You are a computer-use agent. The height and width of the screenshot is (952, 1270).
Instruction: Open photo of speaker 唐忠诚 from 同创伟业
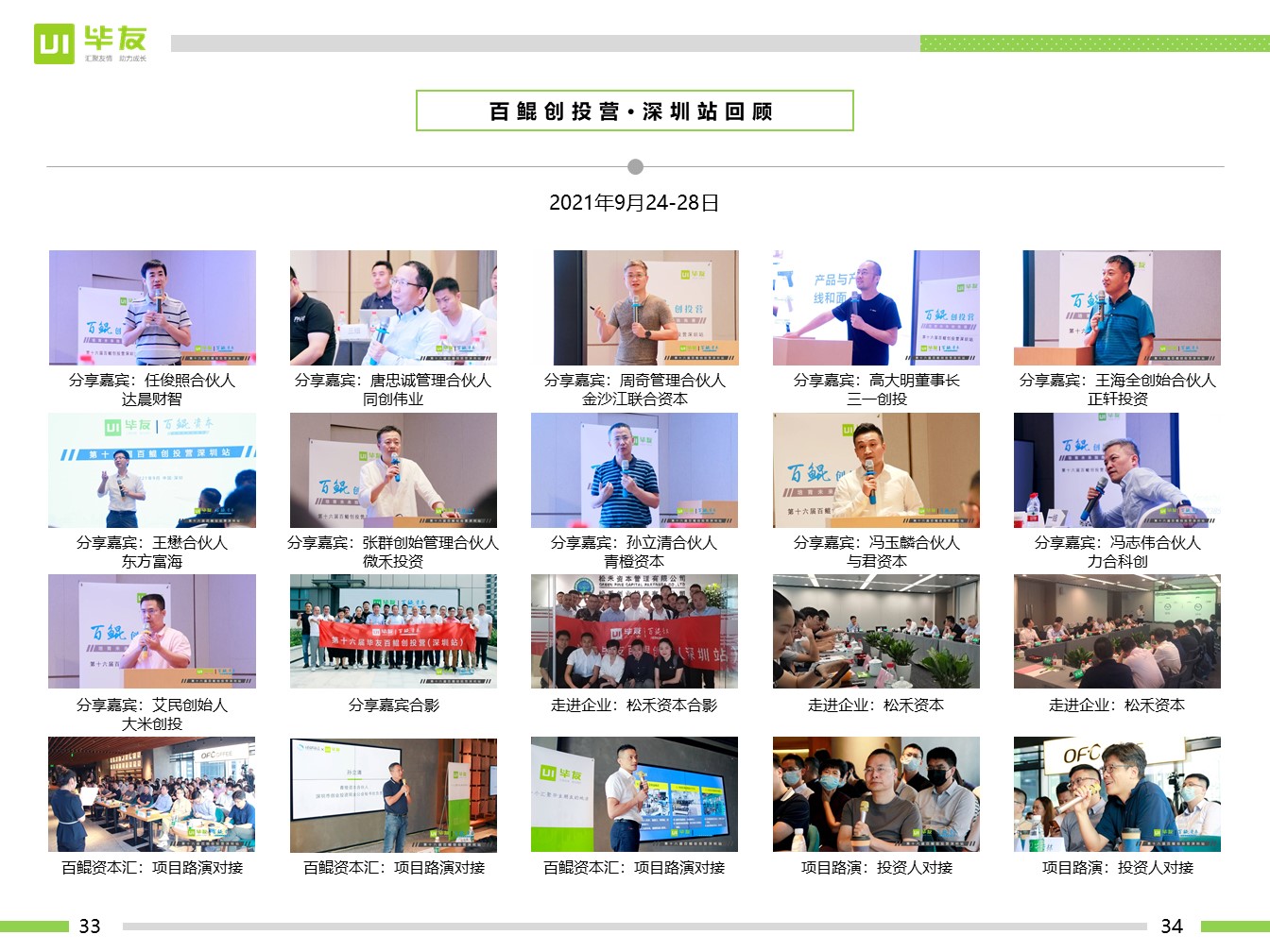click(393, 307)
